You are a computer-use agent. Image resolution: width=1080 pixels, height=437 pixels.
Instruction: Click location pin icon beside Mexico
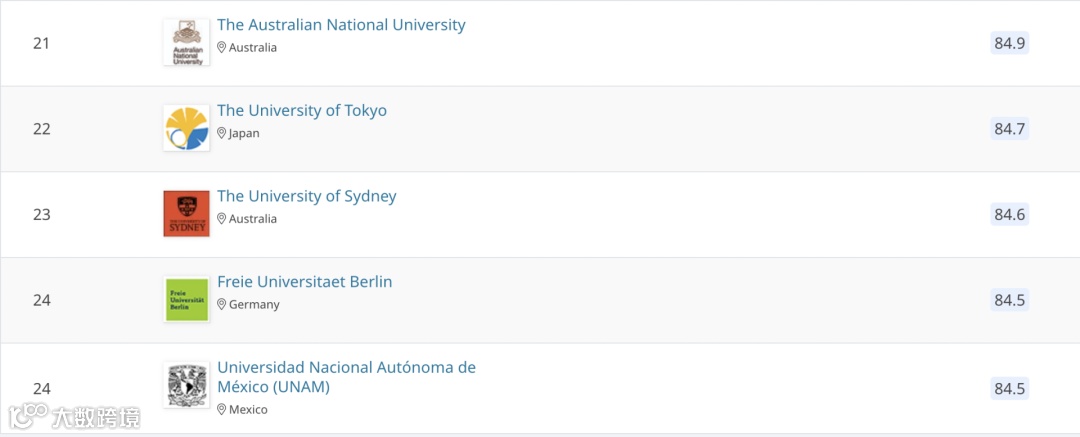(x=222, y=409)
